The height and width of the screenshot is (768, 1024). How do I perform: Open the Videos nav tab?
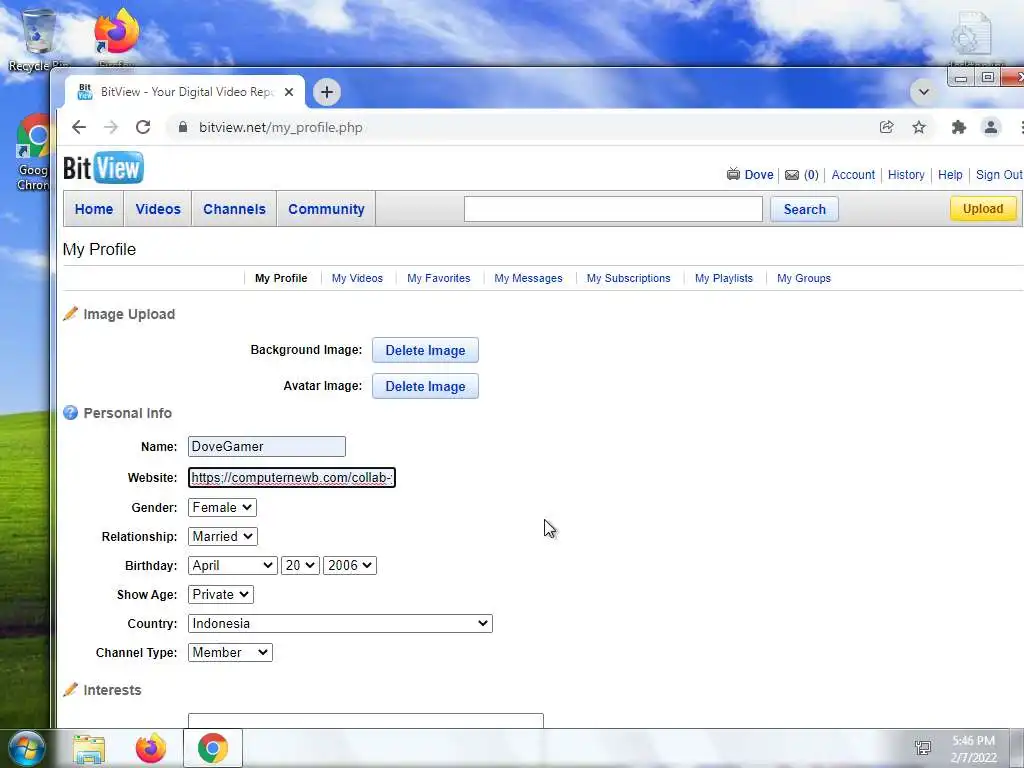tap(158, 209)
